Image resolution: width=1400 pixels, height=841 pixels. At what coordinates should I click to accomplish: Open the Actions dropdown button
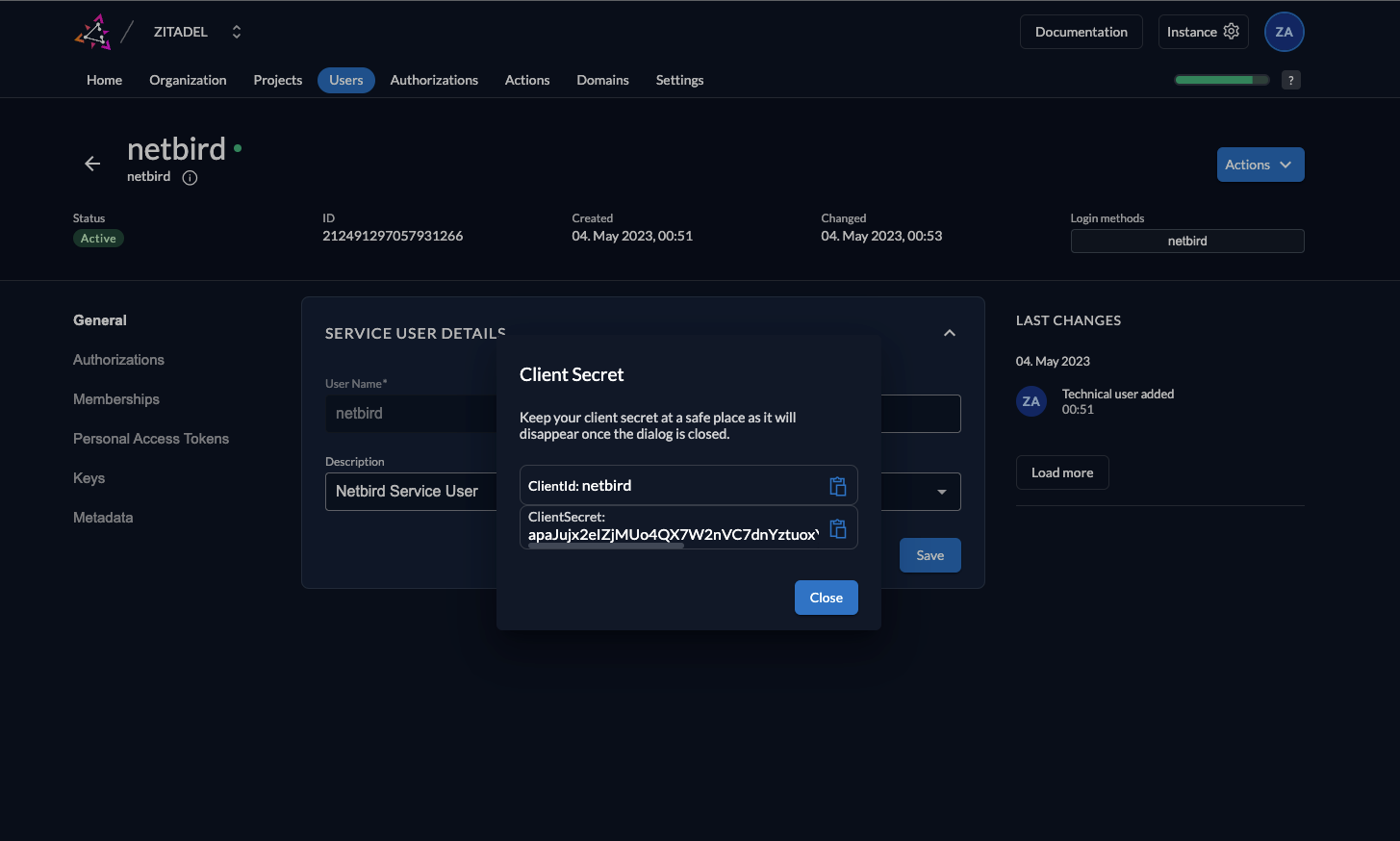pyautogui.click(x=1260, y=165)
